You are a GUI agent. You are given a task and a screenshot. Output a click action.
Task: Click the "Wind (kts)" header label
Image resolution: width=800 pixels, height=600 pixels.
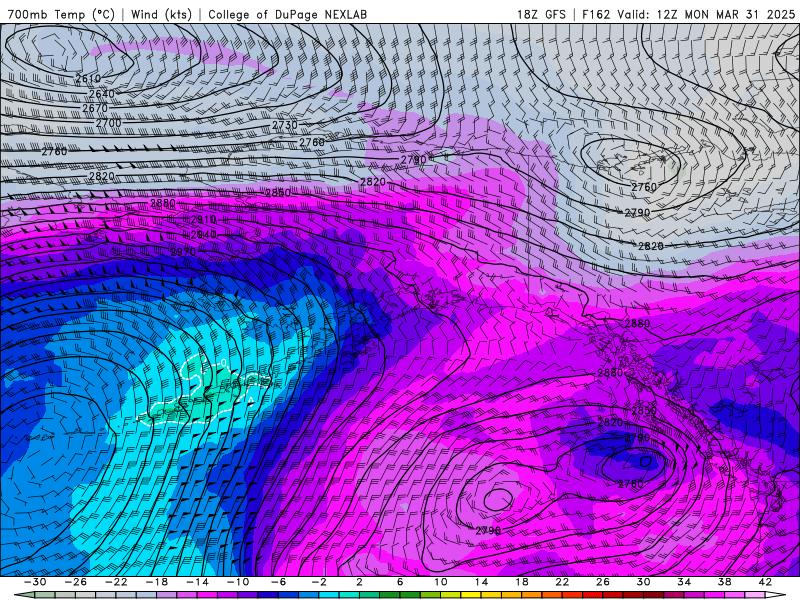click(161, 15)
